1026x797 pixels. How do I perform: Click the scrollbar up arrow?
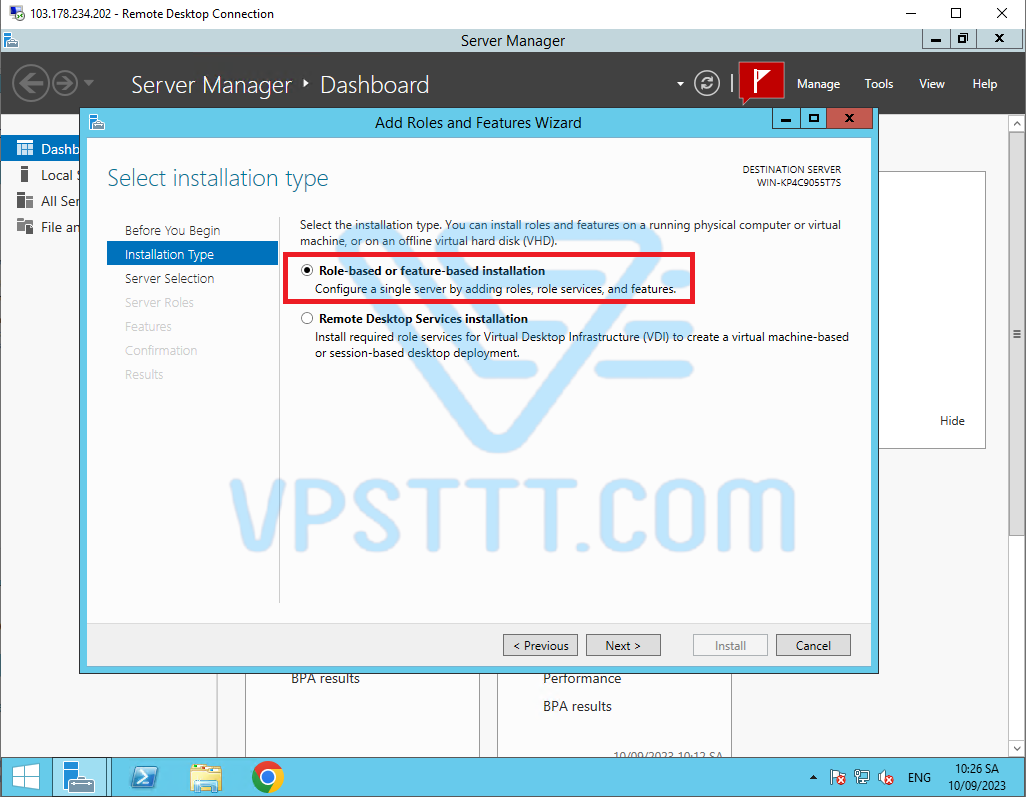(1016, 123)
